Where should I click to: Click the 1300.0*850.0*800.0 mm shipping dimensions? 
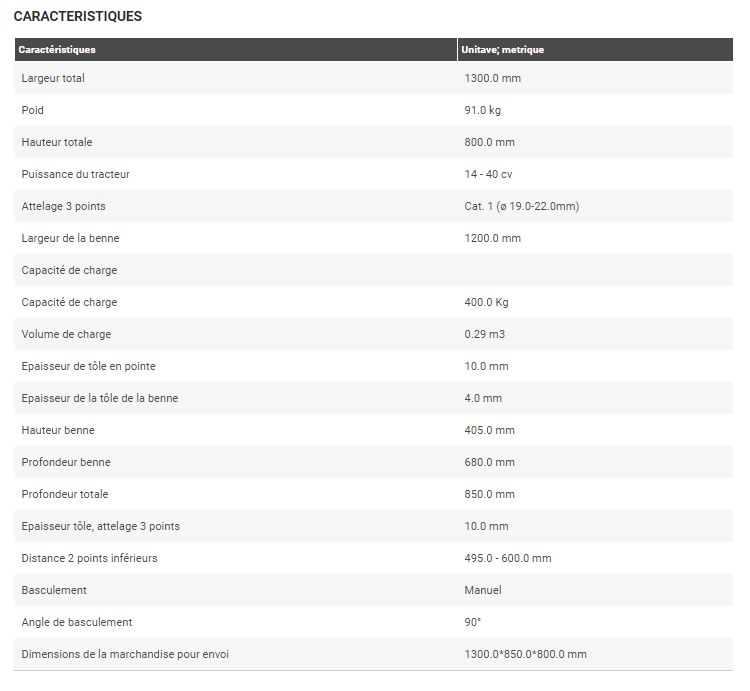point(526,654)
